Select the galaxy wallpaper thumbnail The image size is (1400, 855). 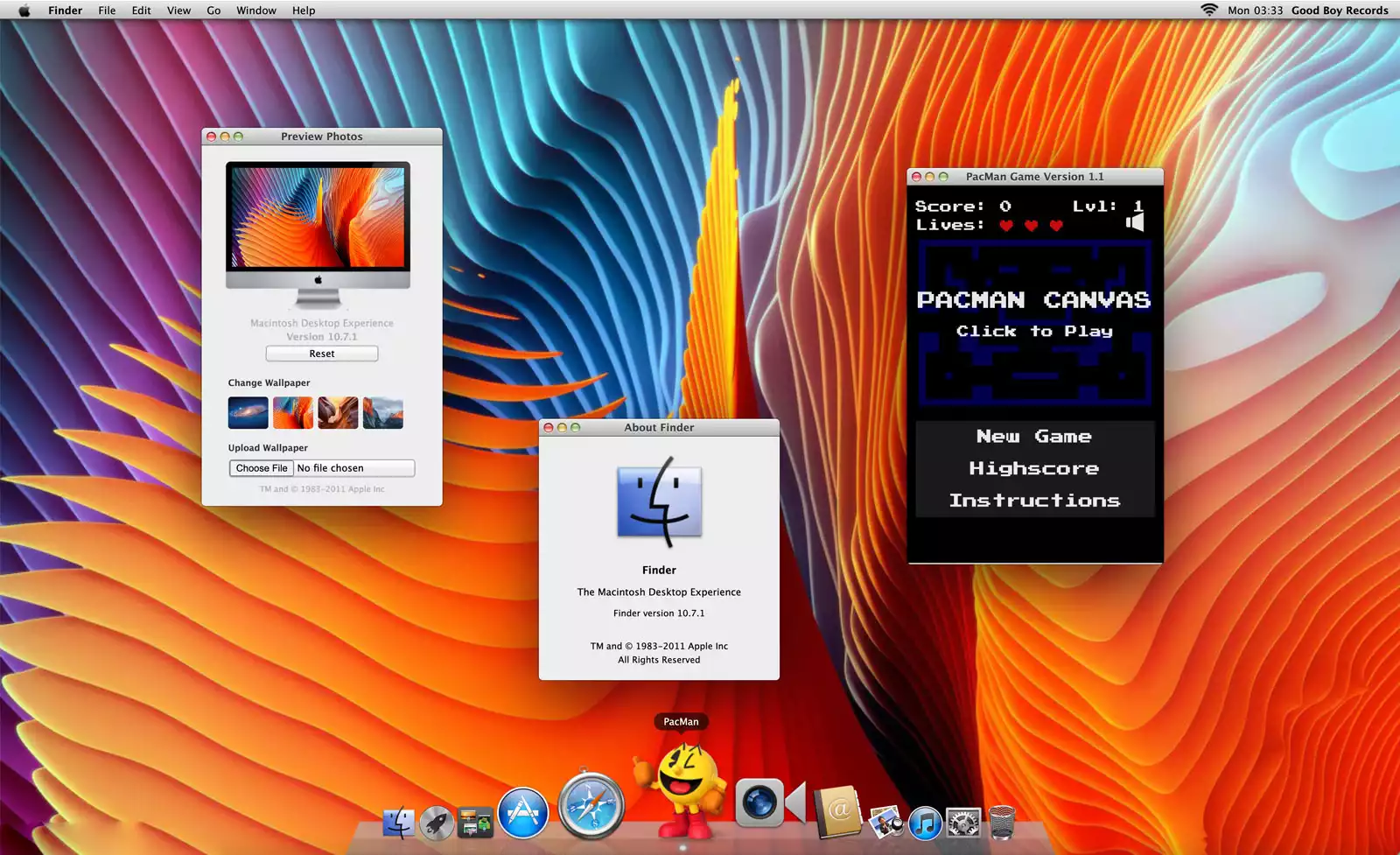click(248, 413)
